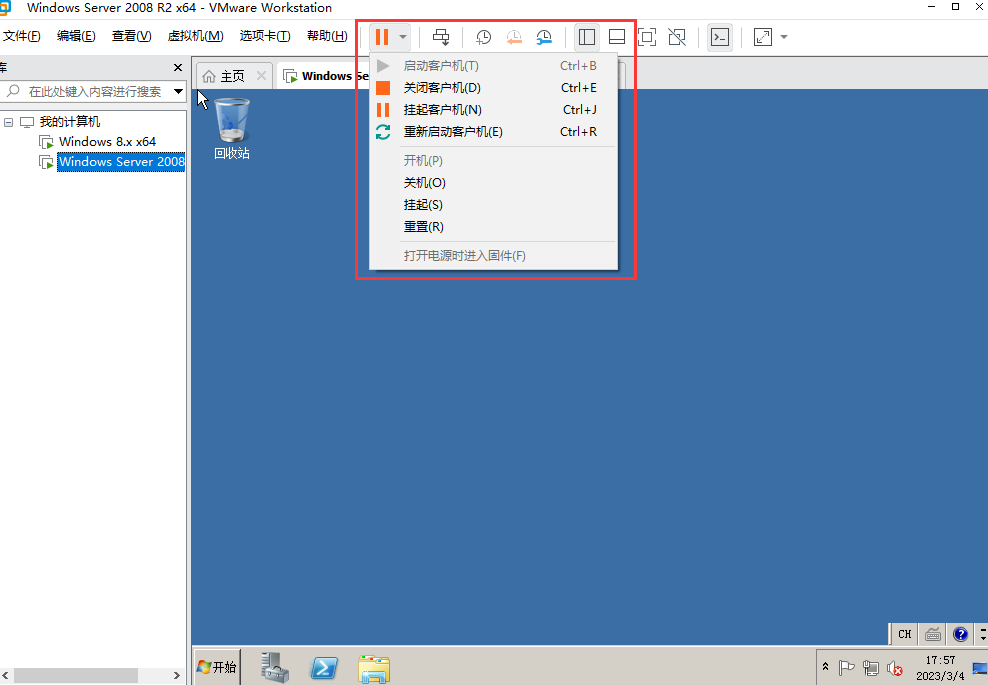
Task: Open the power options dropdown arrow
Action: coord(401,37)
